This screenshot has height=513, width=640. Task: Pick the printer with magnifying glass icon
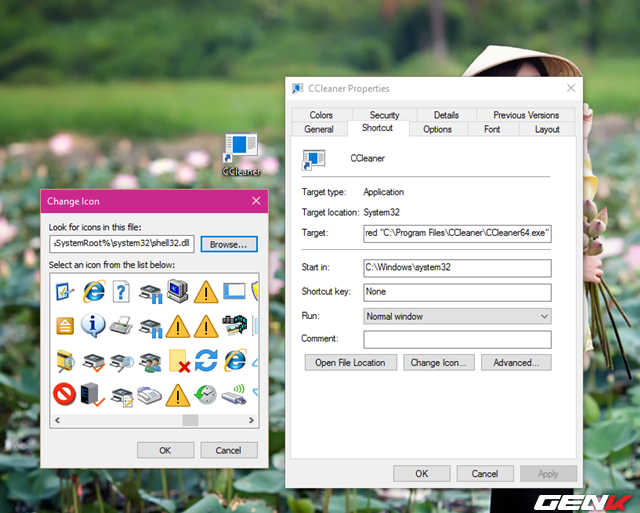click(x=122, y=362)
